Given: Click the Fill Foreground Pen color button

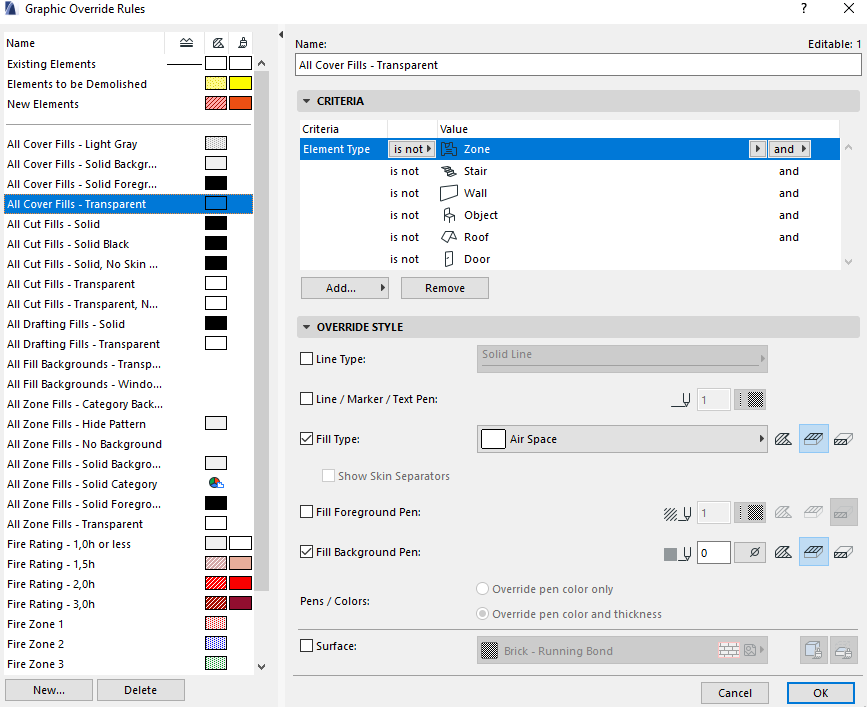Looking at the screenshot, I should point(750,512).
